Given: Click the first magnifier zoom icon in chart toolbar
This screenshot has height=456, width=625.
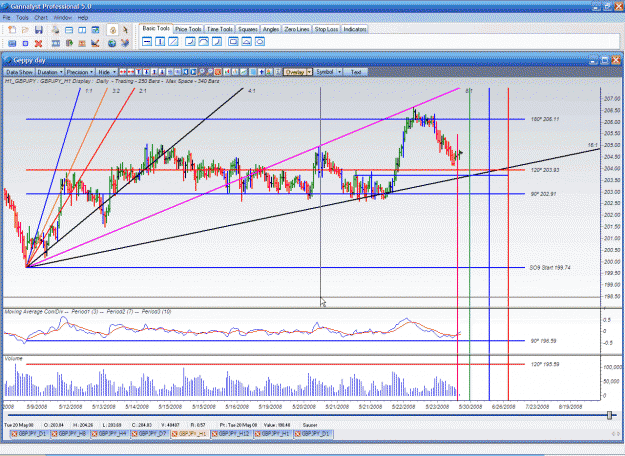Looking at the screenshot, I should click(x=202, y=72).
